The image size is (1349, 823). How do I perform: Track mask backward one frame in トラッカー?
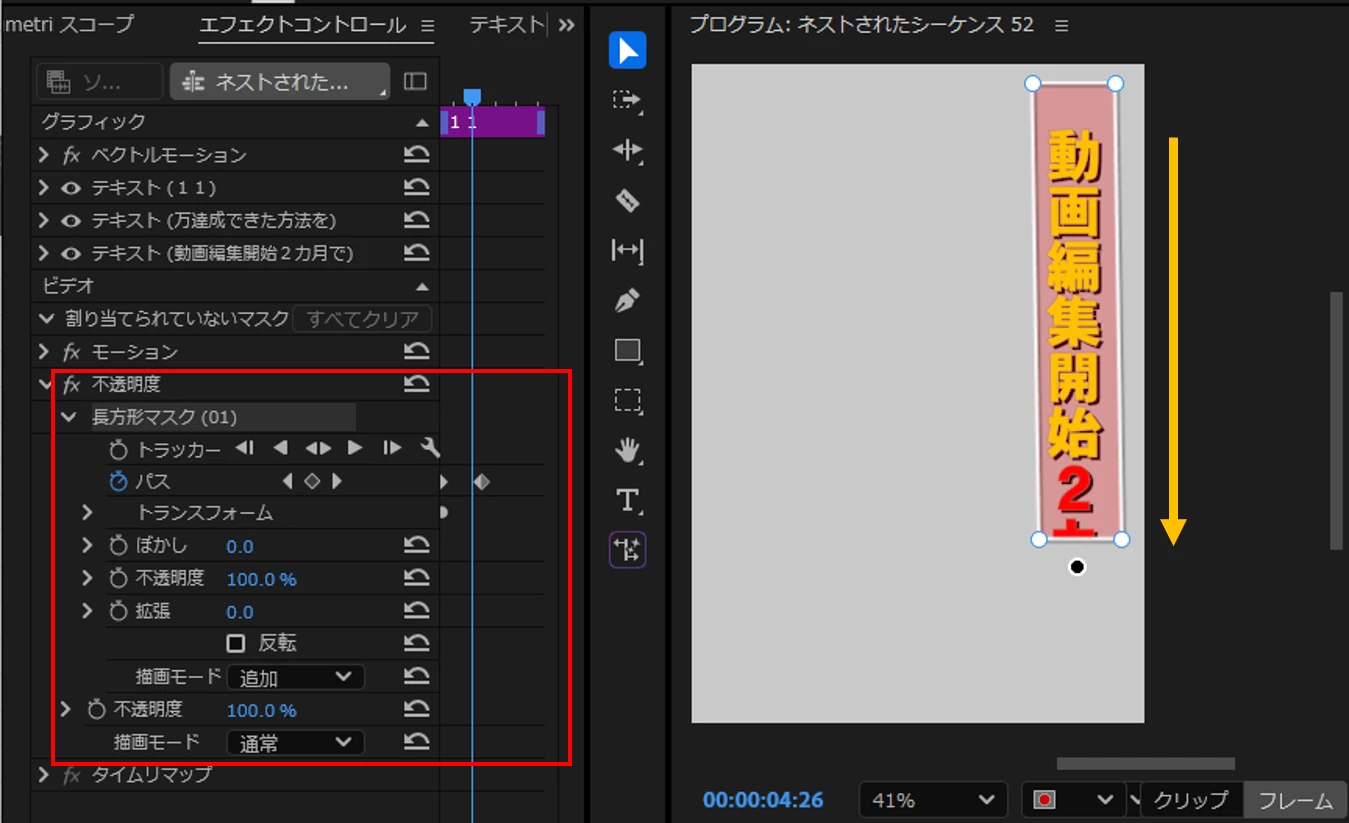pos(244,449)
